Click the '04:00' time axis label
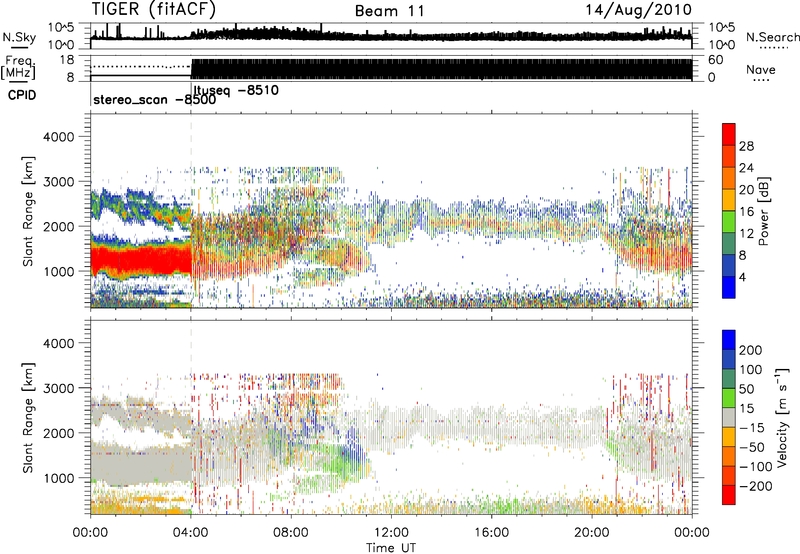 [191, 533]
